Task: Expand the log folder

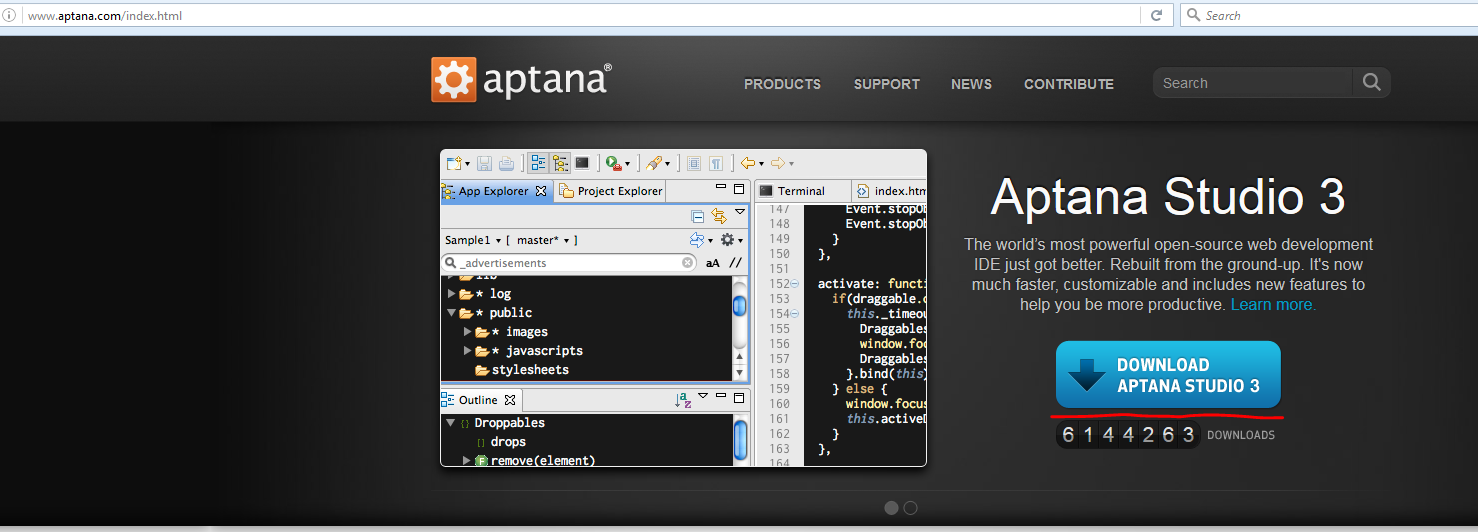Action: (x=452, y=294)
